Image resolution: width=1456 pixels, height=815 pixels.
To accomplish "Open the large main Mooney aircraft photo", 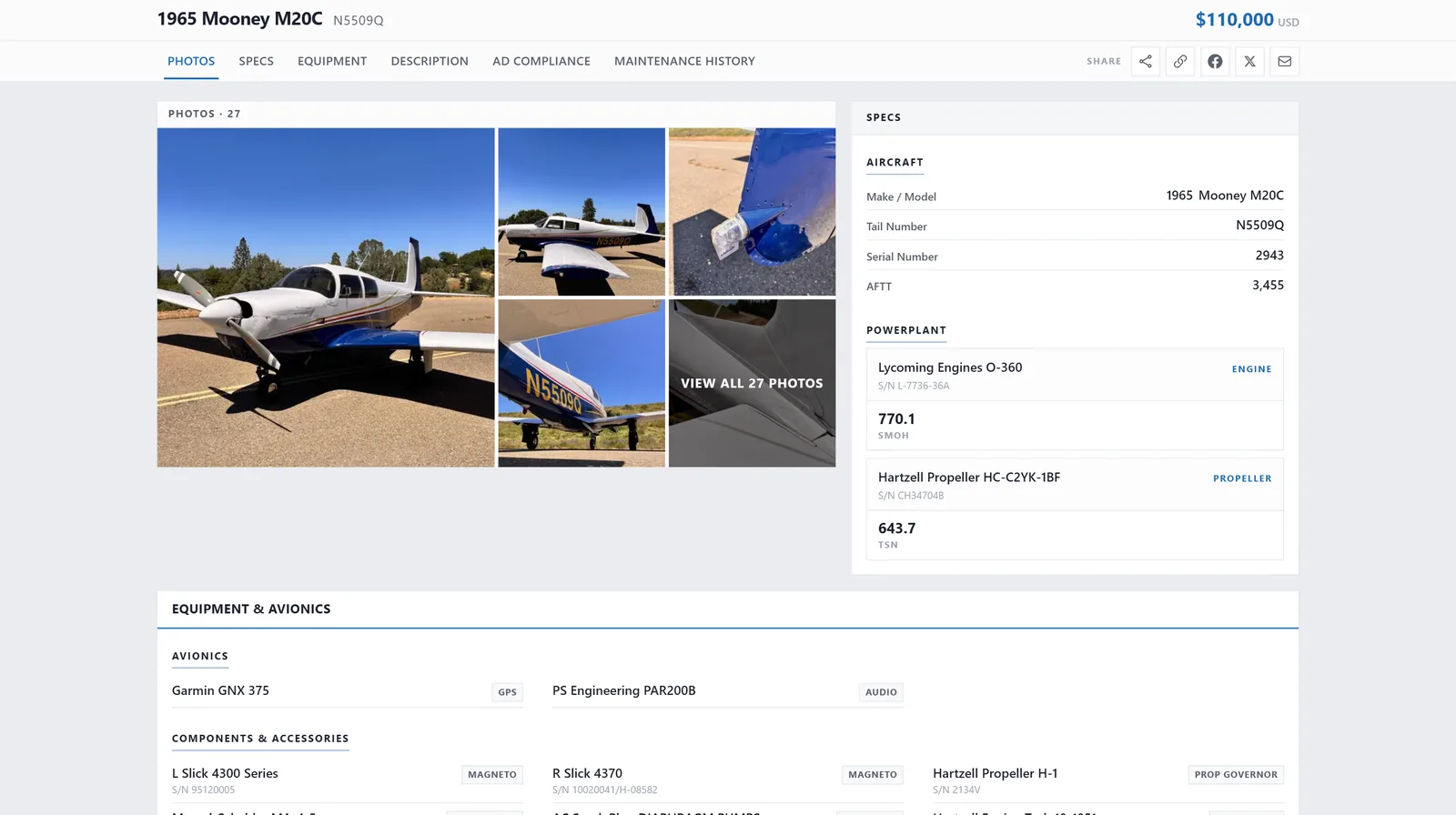I will (326, 297).
